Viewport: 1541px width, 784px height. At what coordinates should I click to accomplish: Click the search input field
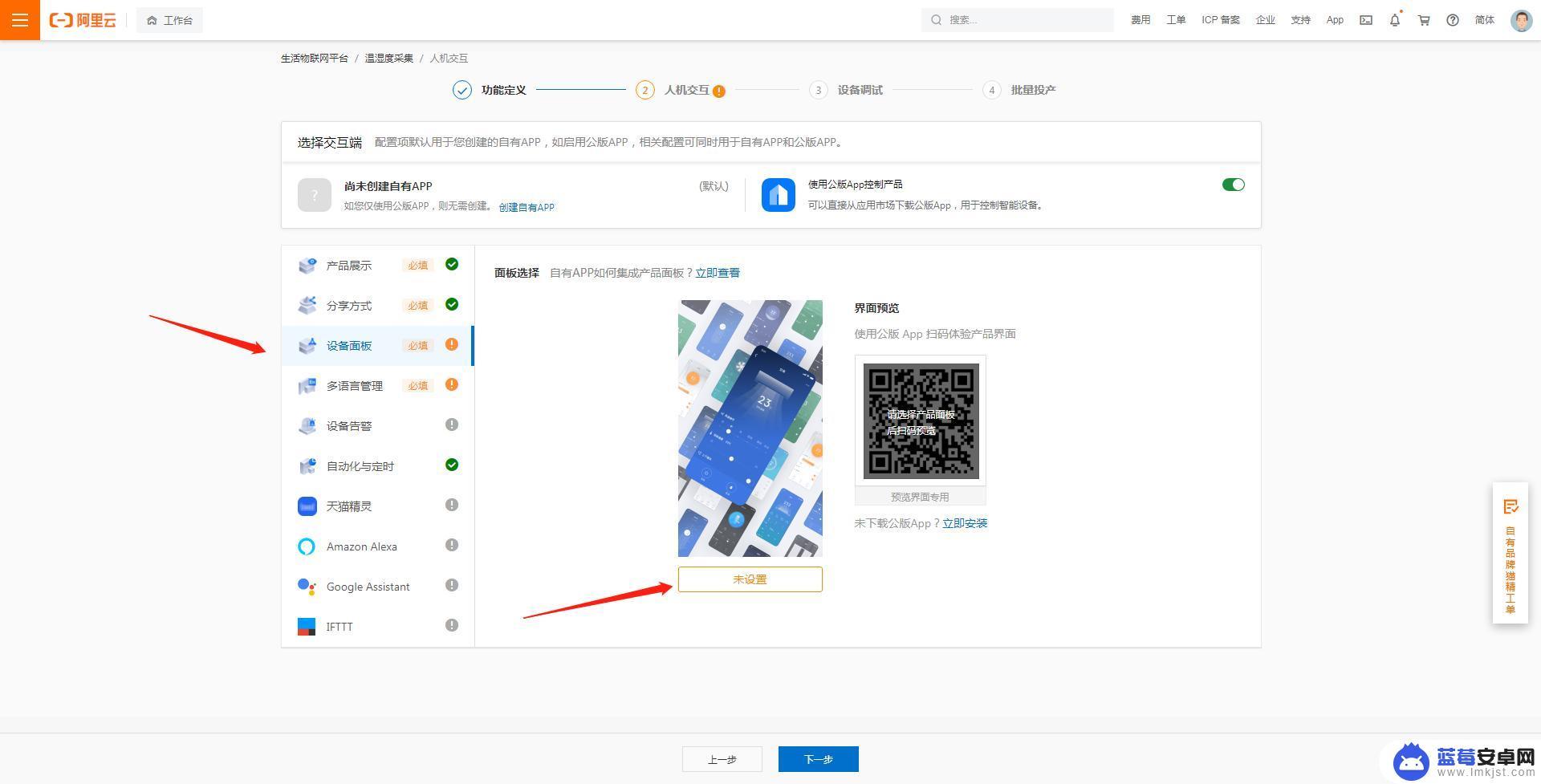tap(1017, 20)
